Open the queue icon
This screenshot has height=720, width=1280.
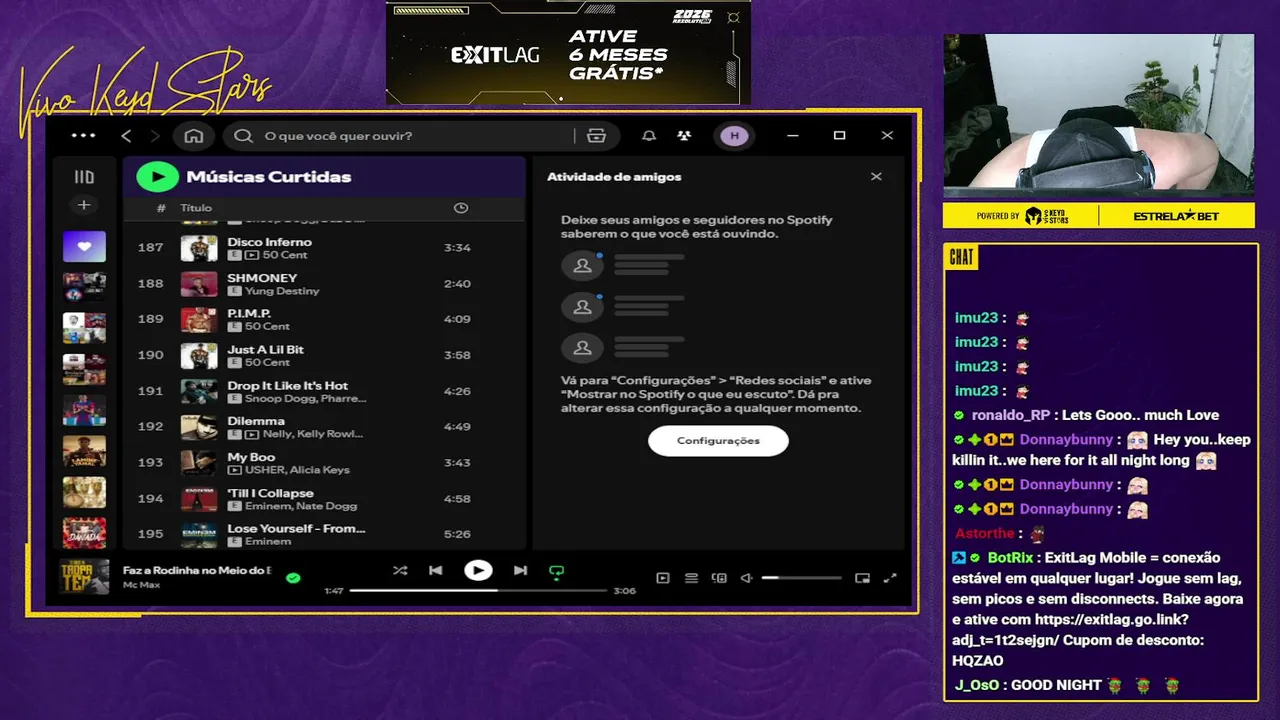[x=691, y=578]
